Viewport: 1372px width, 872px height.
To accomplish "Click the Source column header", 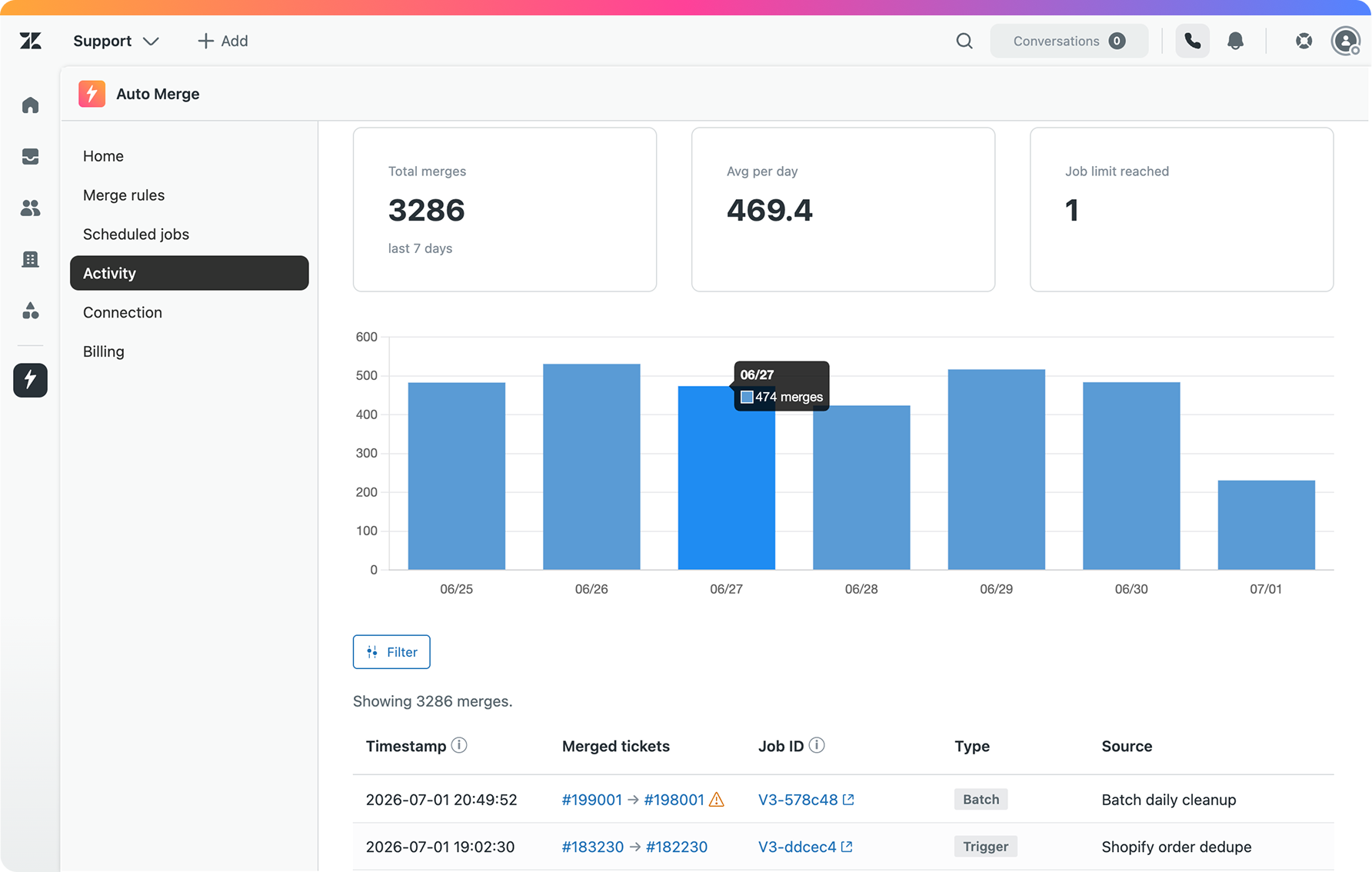I will [x=1126, y=746].
